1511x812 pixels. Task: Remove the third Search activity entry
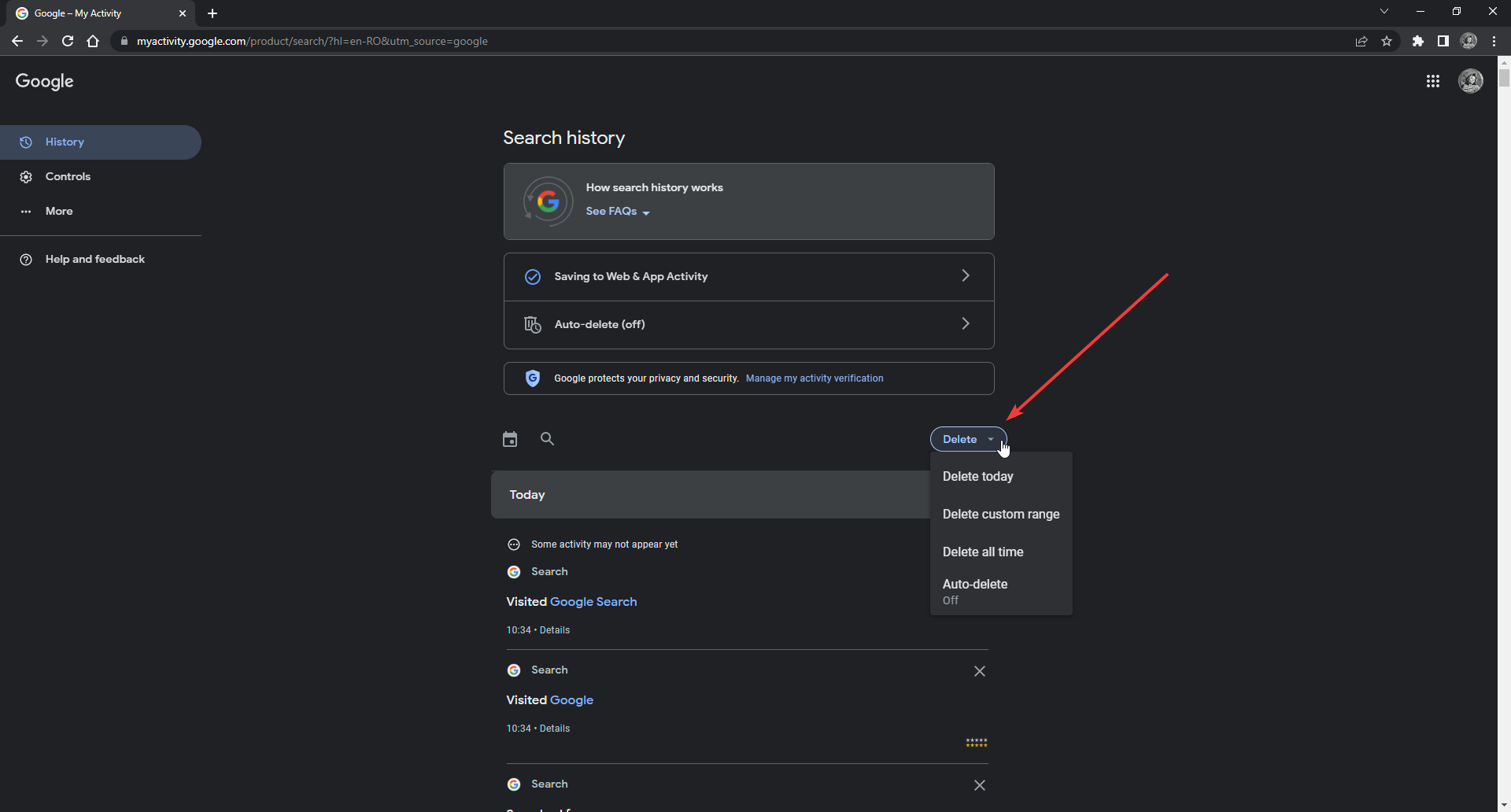pyautogui.click(x=980, y=785)
